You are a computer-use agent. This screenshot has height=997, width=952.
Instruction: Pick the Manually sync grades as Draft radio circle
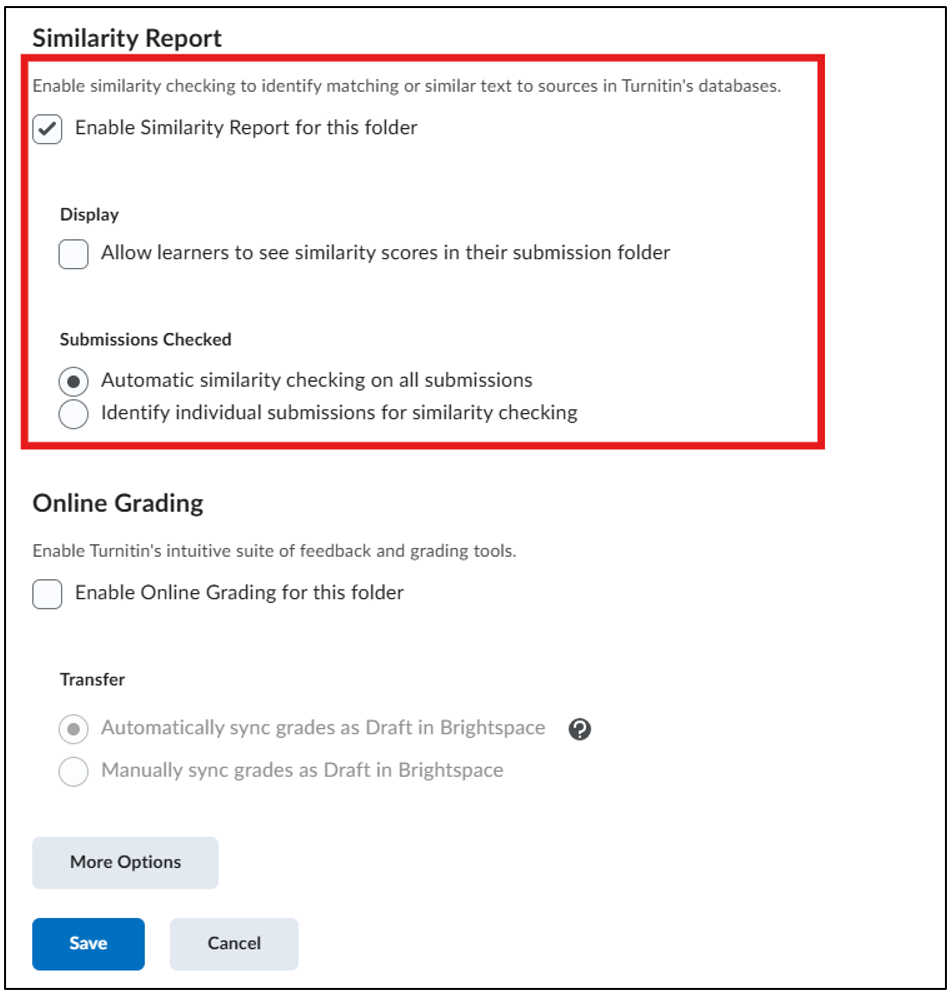coord(74,771)
